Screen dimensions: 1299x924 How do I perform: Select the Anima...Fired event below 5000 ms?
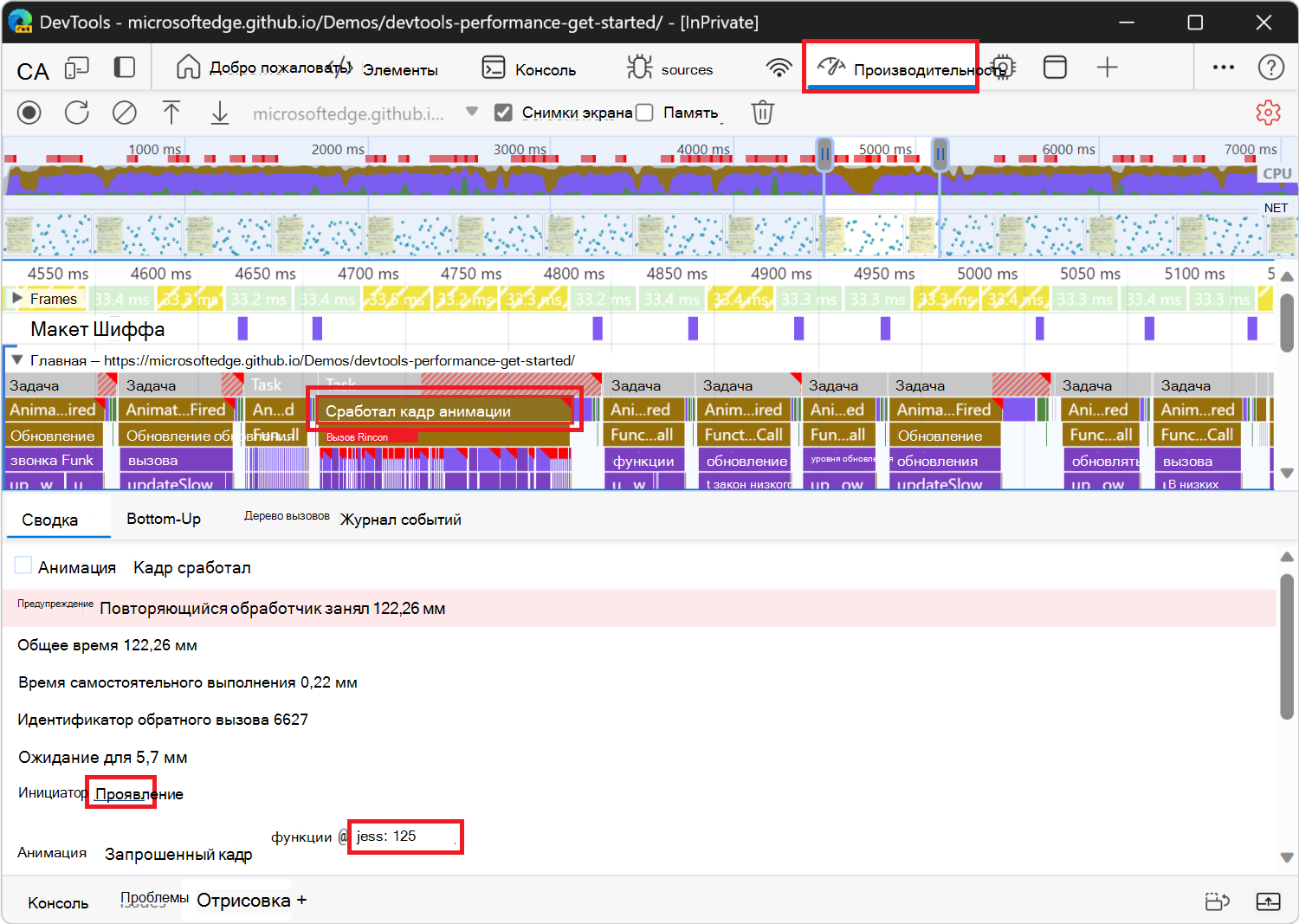coord(945,410)
